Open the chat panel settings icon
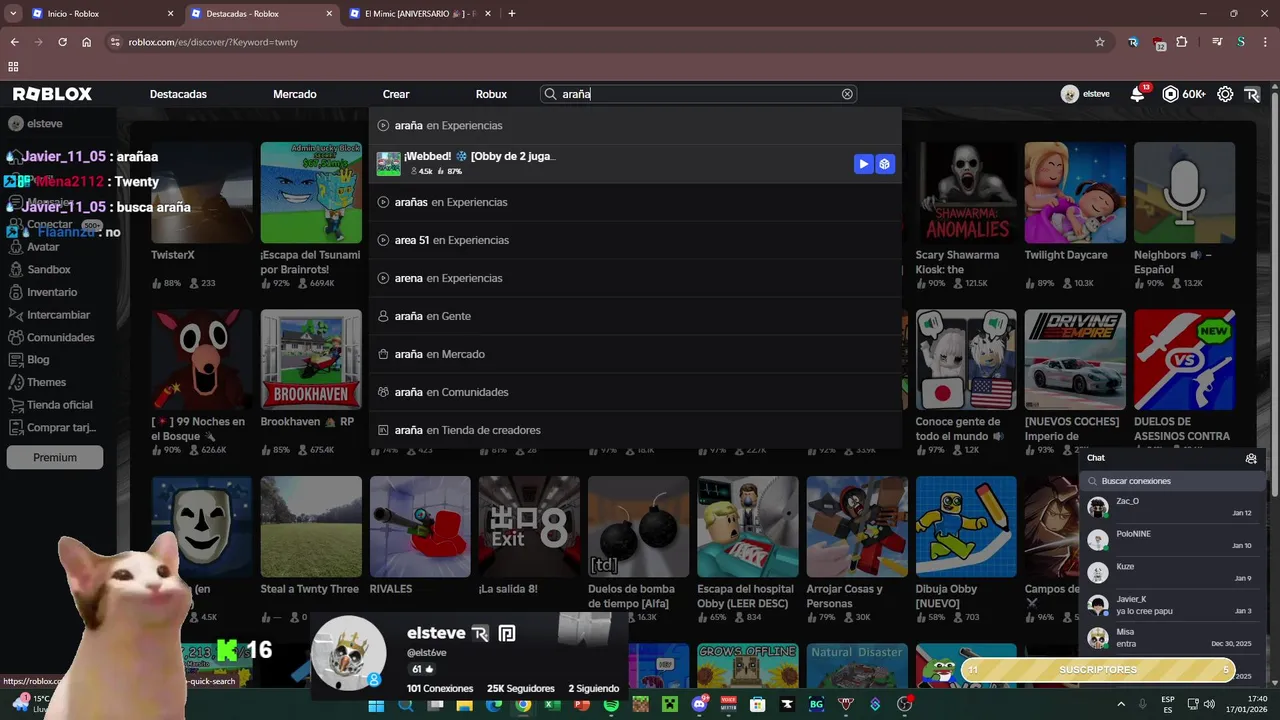The height and width of the screenshot is (720, 1280). tap(1251, 458)
